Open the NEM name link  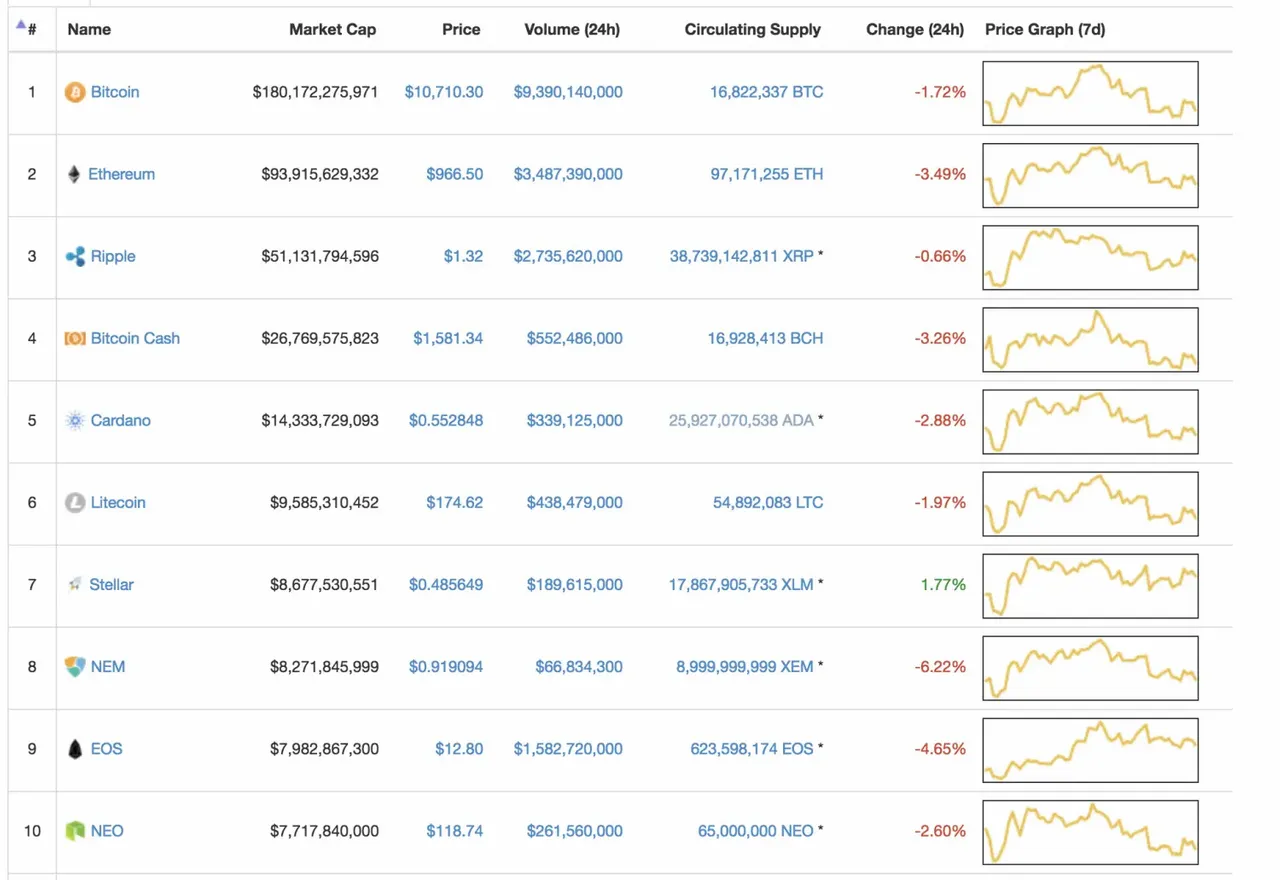click(108, 666)
